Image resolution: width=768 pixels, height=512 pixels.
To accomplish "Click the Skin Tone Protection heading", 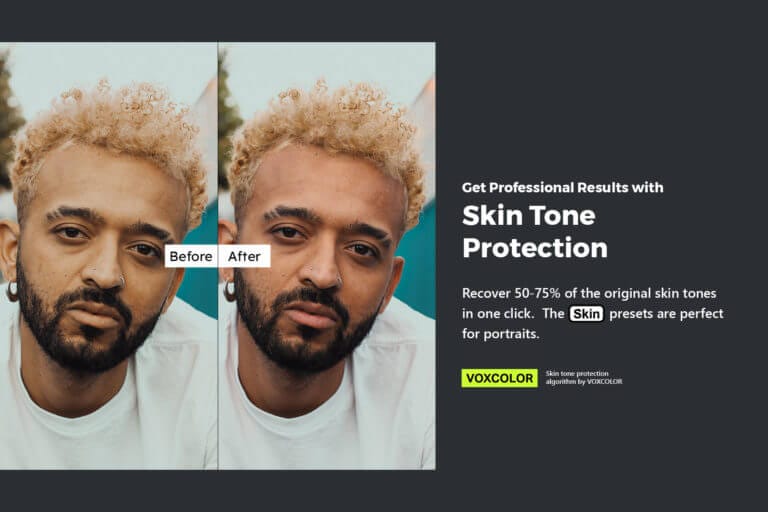I will point(535,231).
